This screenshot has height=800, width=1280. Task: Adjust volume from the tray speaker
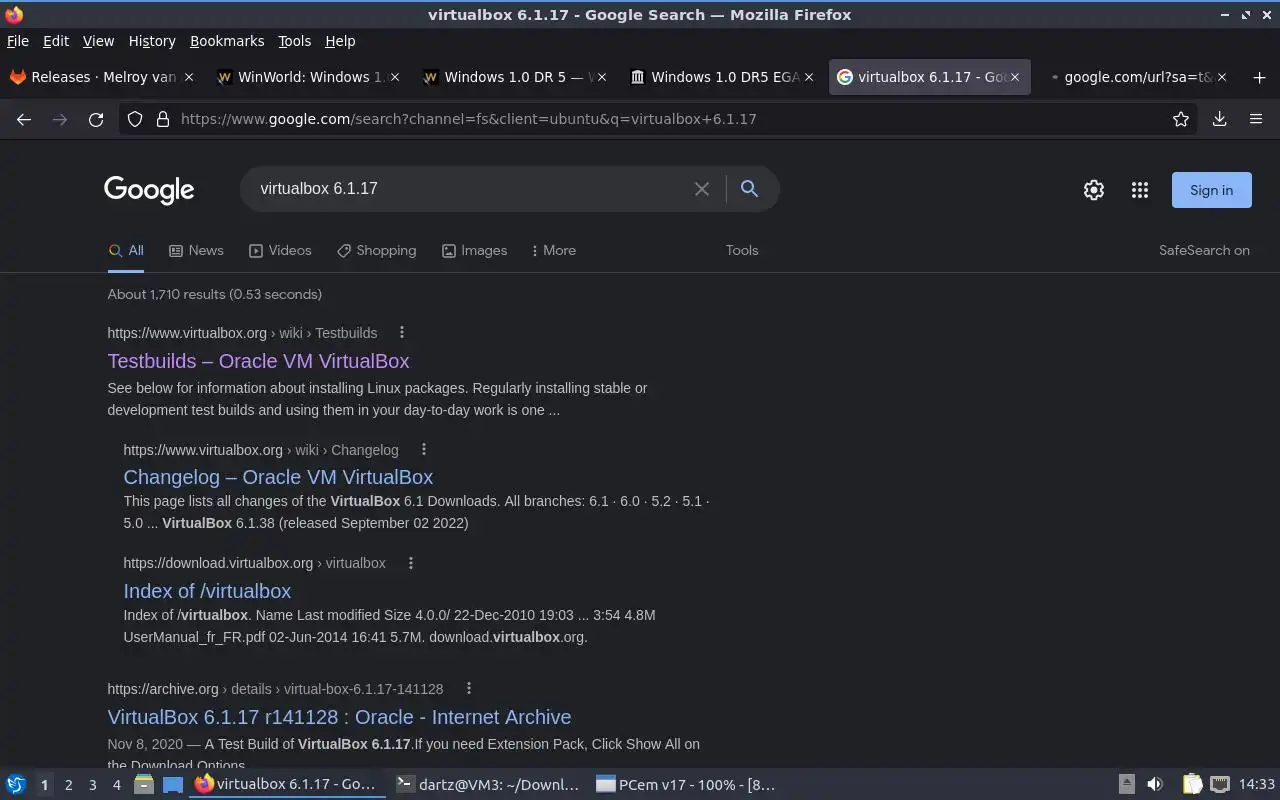click(1155, 785)
